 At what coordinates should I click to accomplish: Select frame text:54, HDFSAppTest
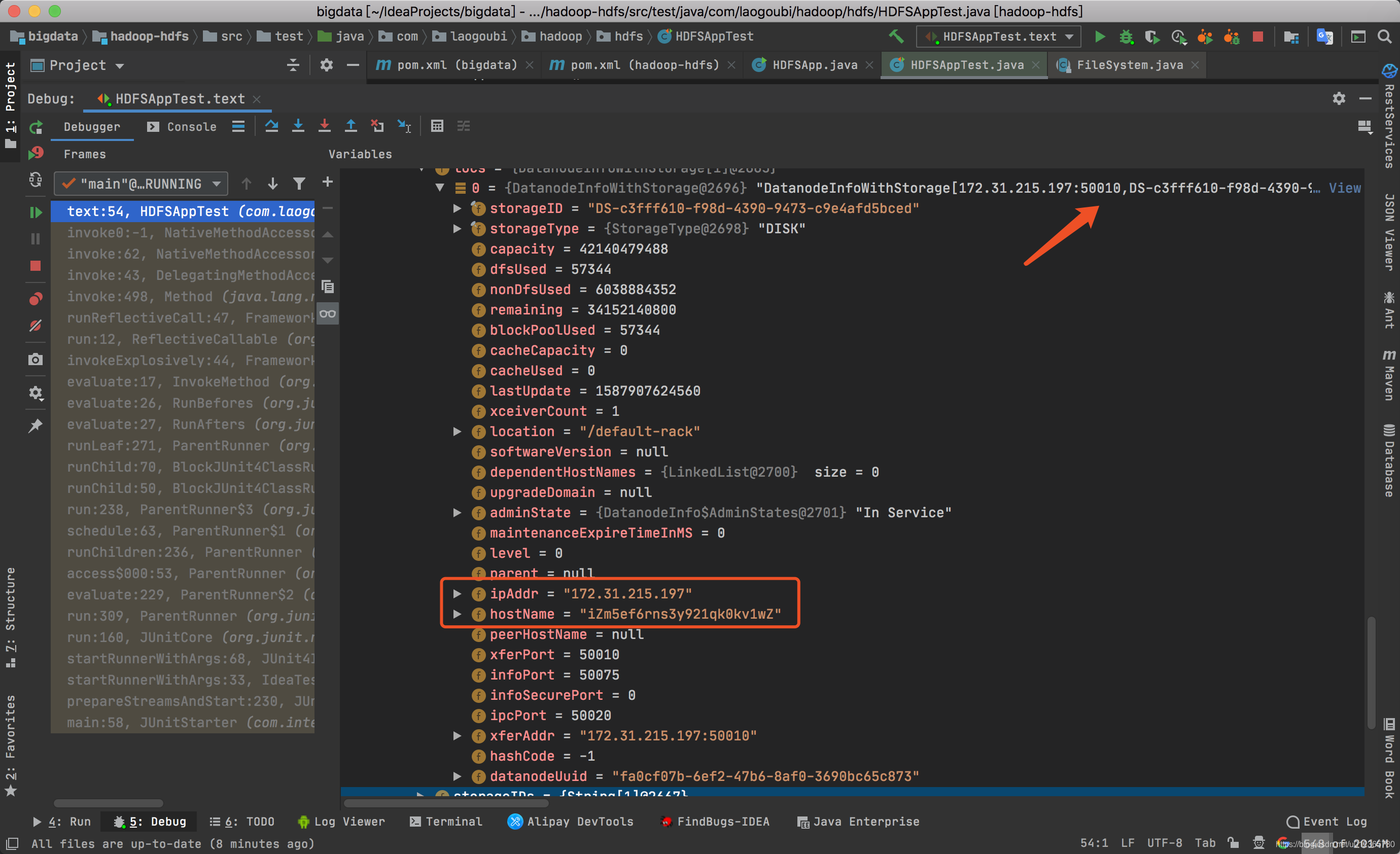point(183,211)
